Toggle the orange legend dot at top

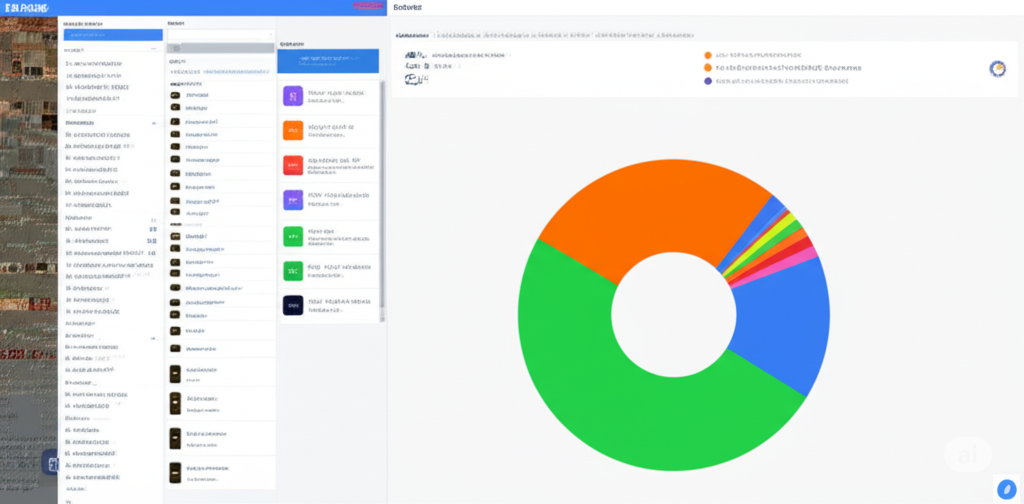tap(707, 55)
